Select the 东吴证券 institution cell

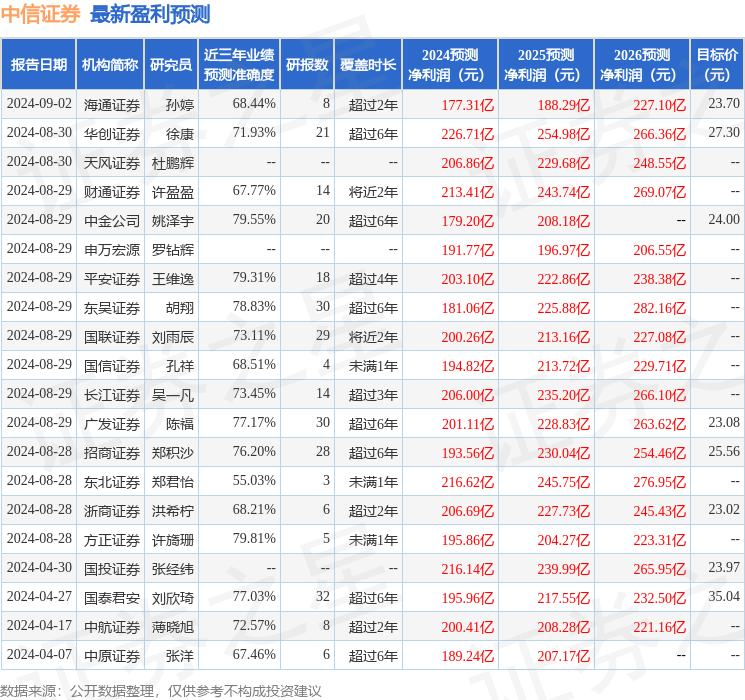click(x=112, y=307)
